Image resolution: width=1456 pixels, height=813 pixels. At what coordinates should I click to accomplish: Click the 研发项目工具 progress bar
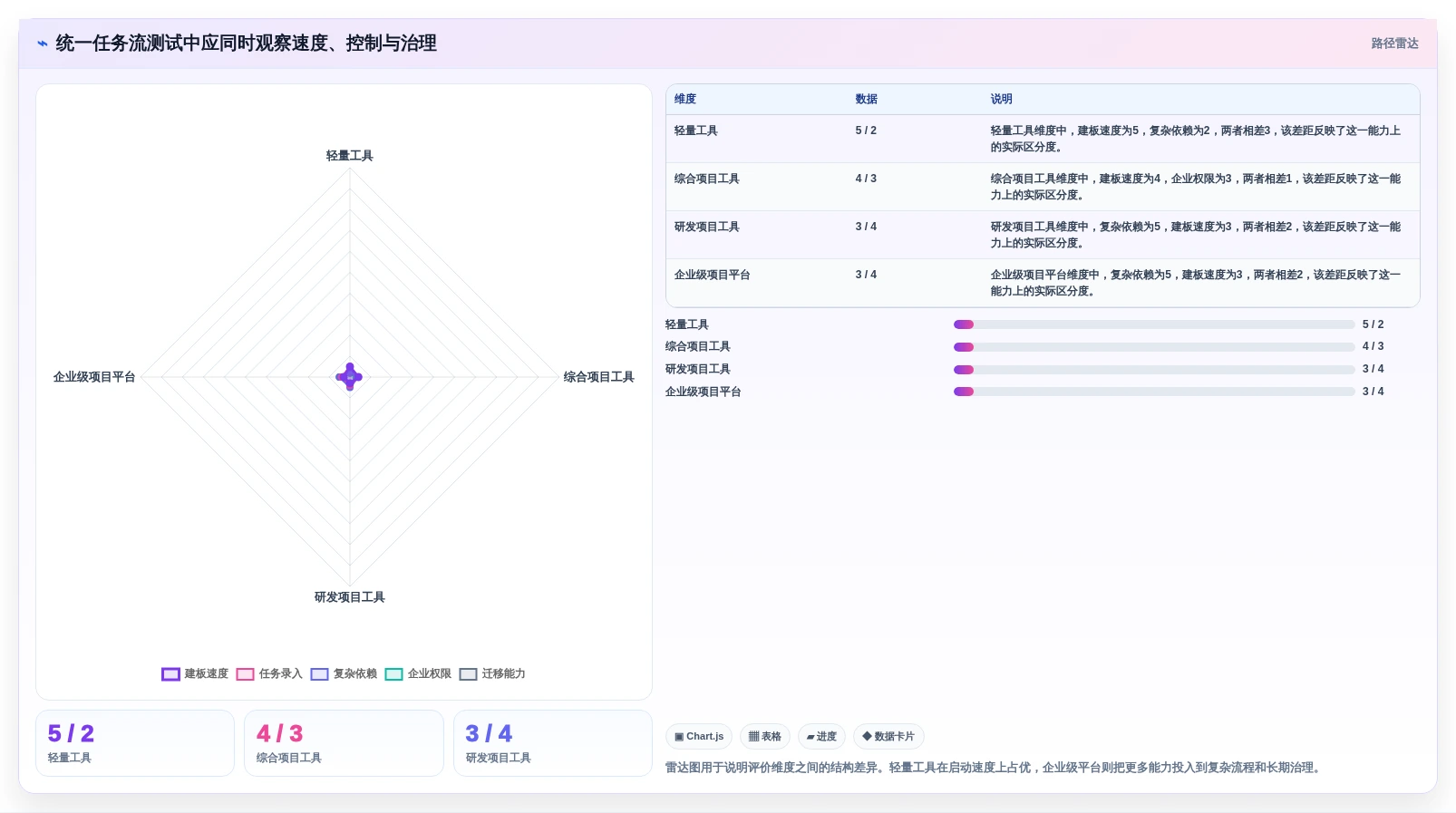pyautogui.click(x=1154, y=370)
